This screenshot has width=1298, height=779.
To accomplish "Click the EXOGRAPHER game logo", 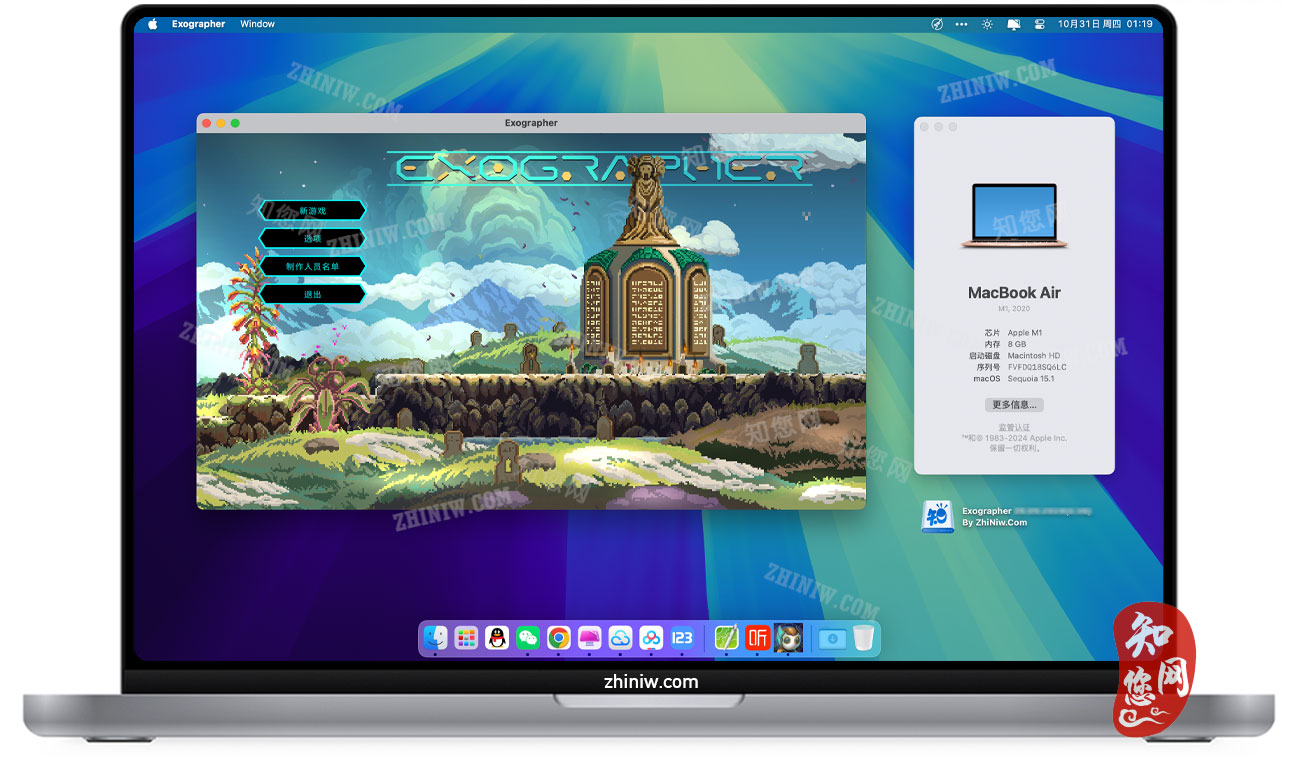I will point(600,168).
